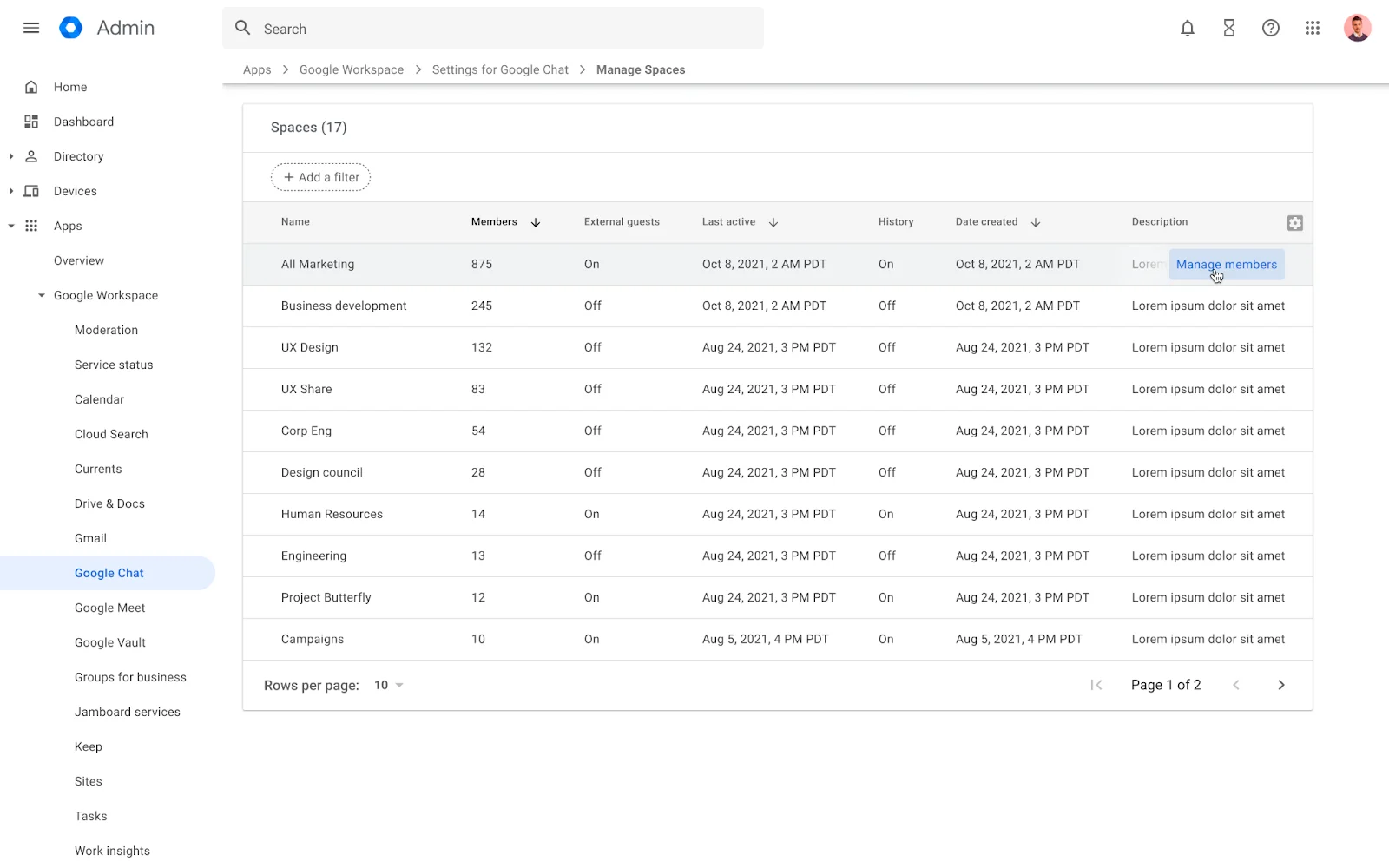1389x868 pixels.
Task: Click the Add a filter button
Action: [319, 177]
